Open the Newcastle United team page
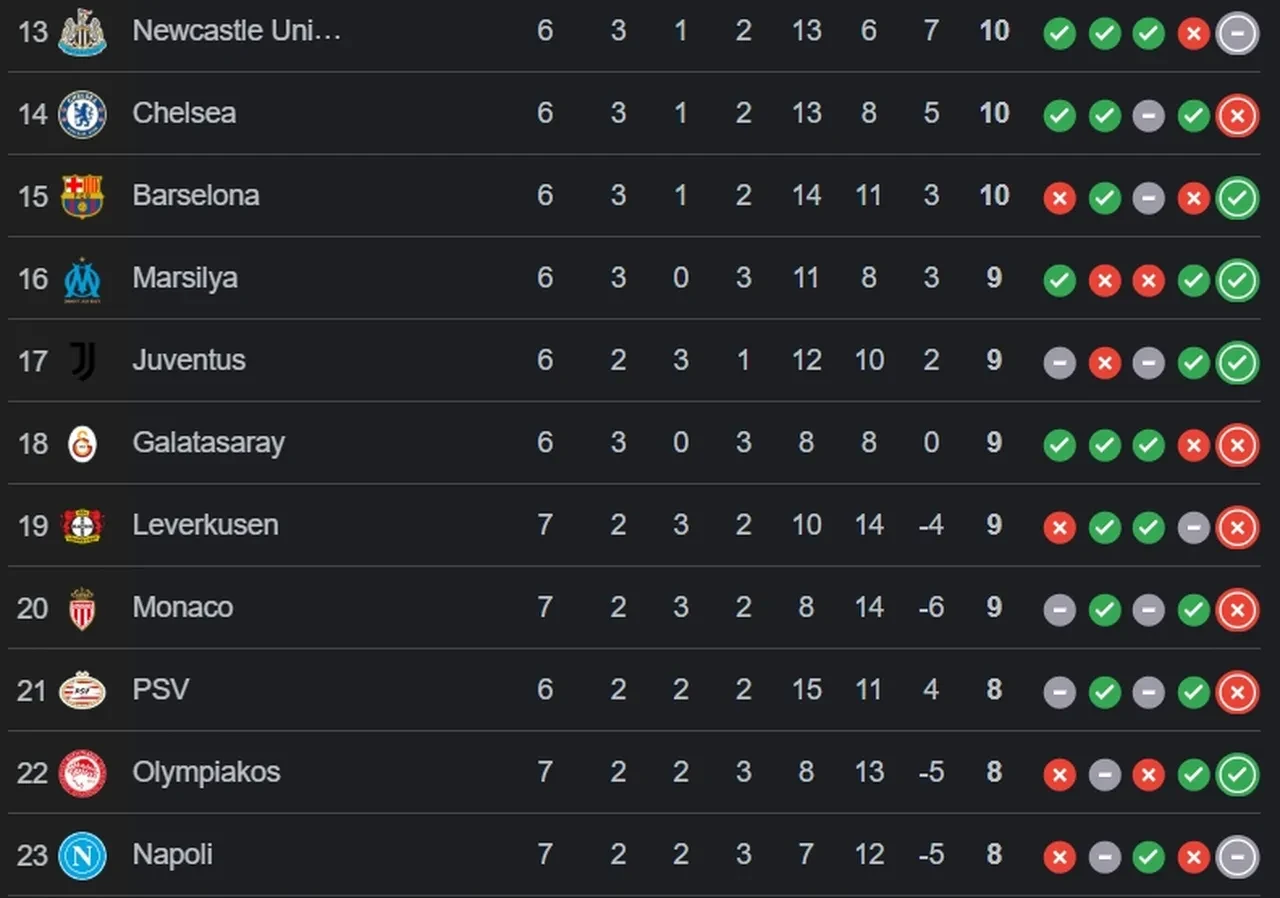 pyautogui.click(x=238, y=31)
